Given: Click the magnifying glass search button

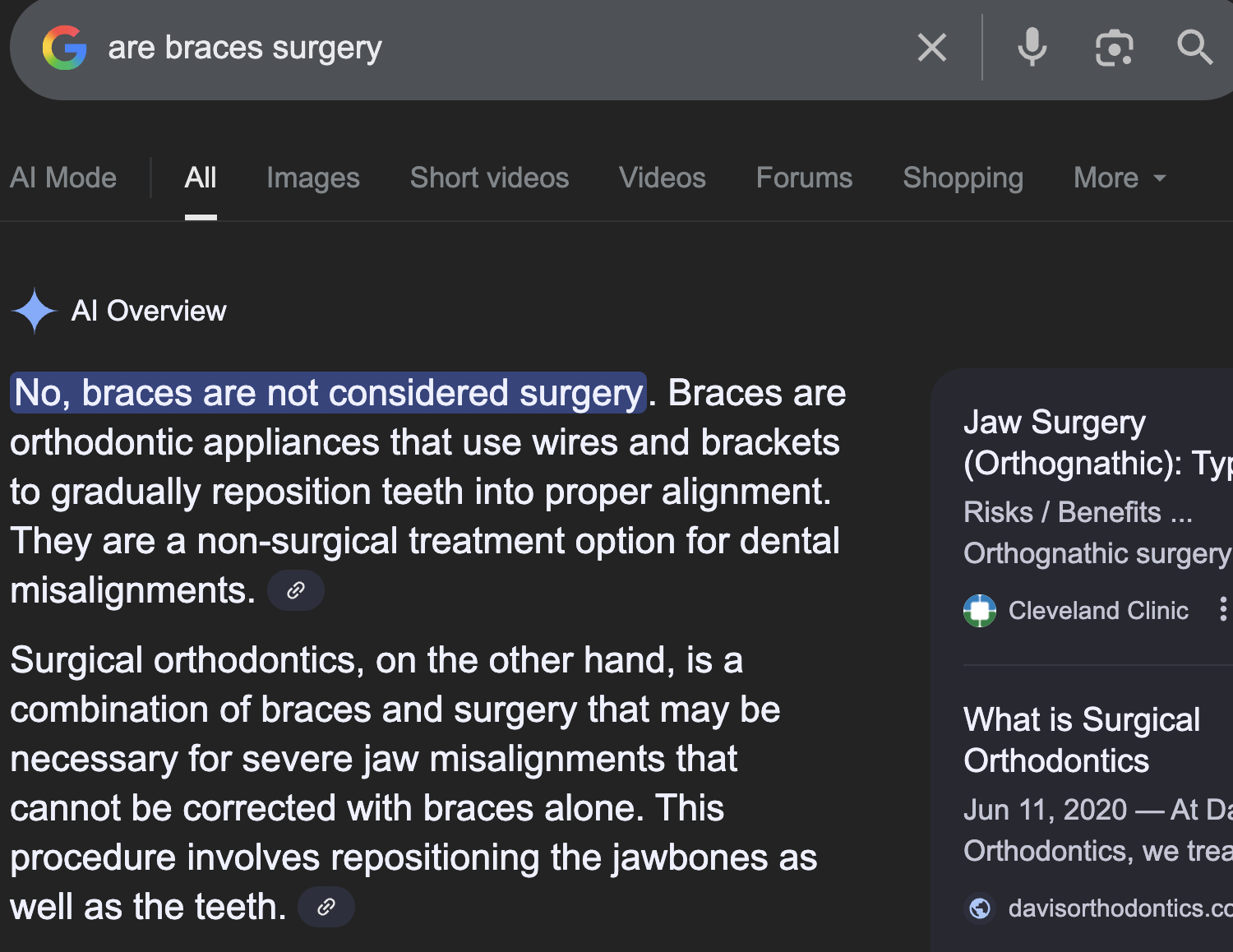Looking at the screenshot, I should (1194, 48).
